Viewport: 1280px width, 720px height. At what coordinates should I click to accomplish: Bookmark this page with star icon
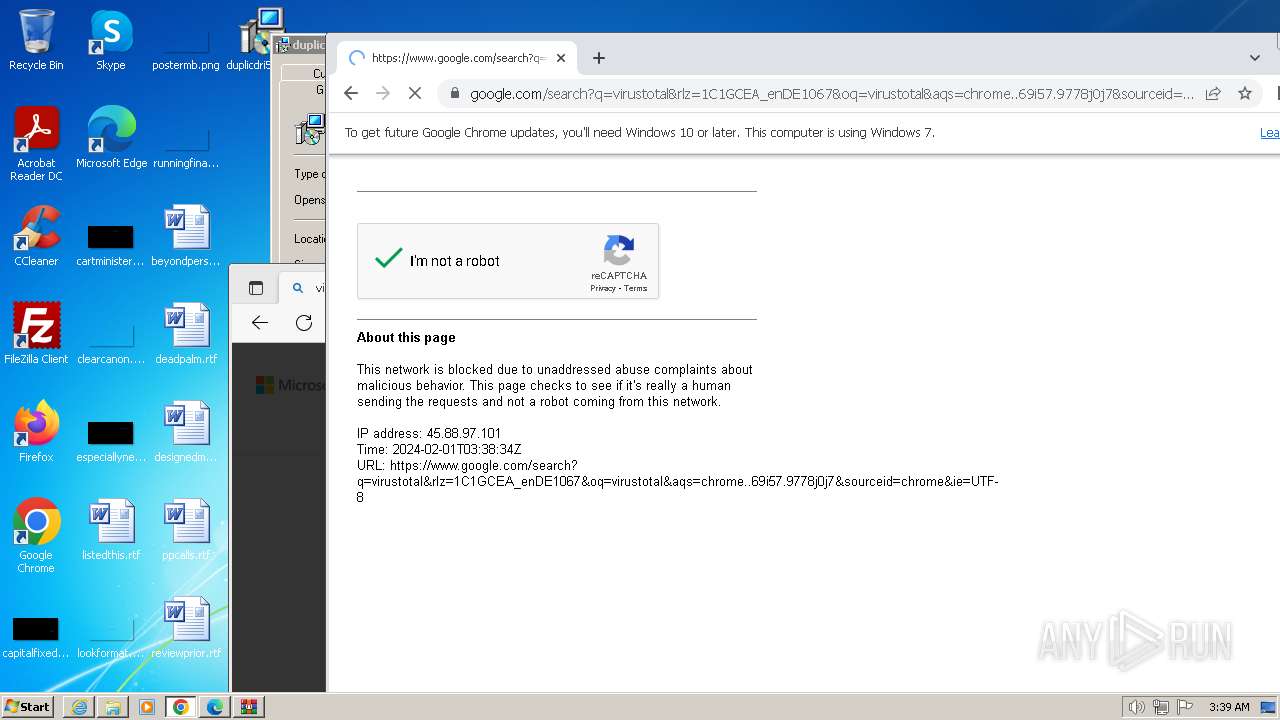click(x=1245, y=93)
